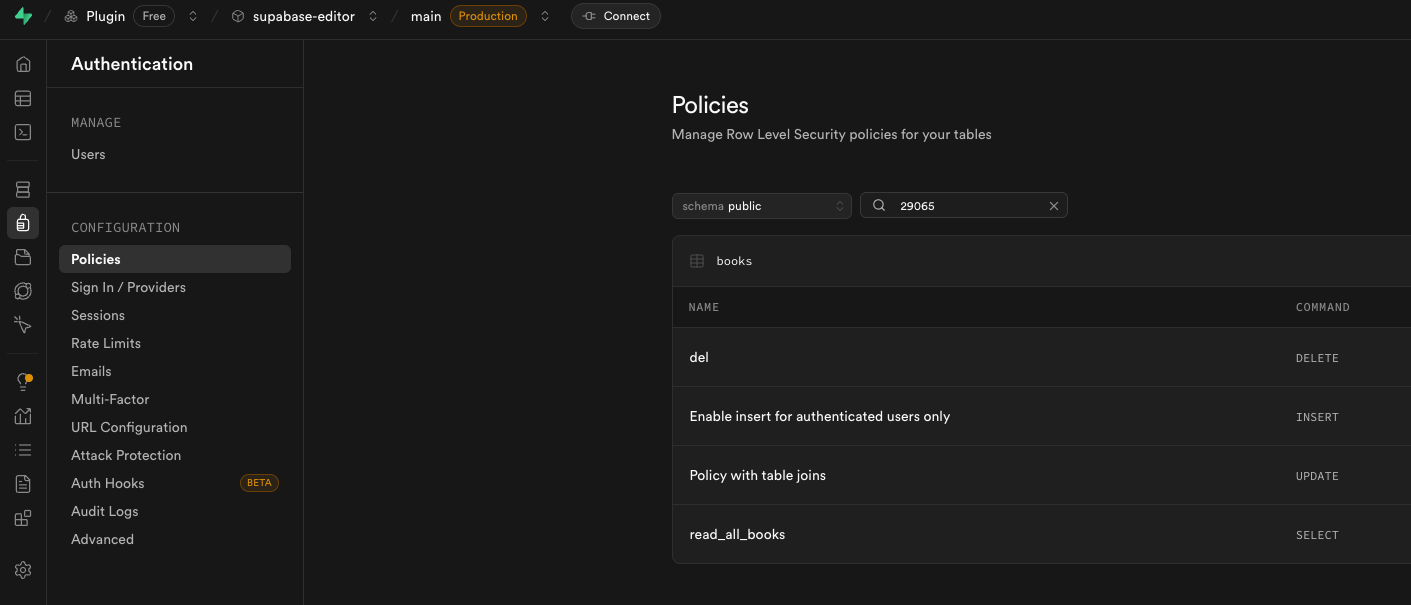The image size is (1411, 605).
Task: Open the organization switcher next to Plugin
Action: pos(193,16)
